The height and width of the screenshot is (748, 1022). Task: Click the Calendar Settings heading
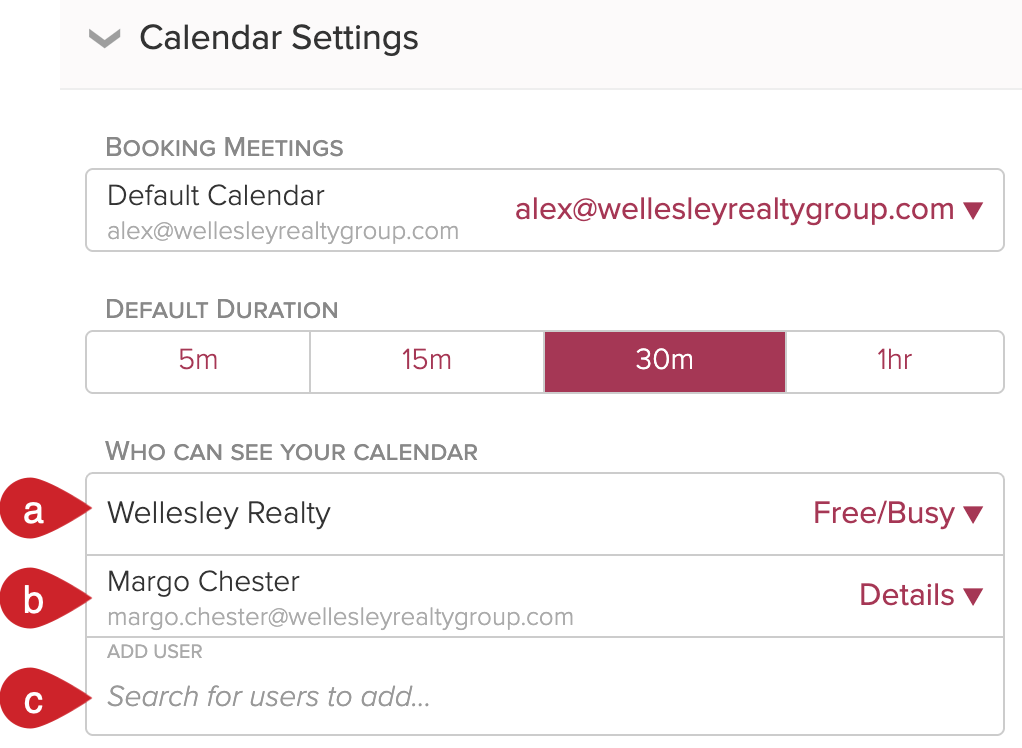pyautogui.click(x=279, y=37)
